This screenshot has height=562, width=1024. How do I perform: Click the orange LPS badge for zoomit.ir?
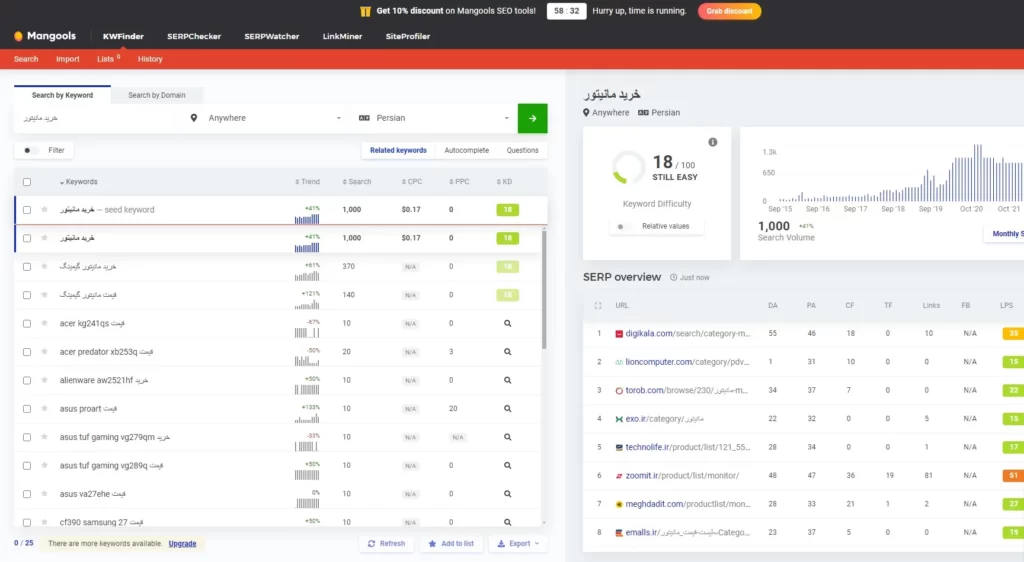point(1013,476)
